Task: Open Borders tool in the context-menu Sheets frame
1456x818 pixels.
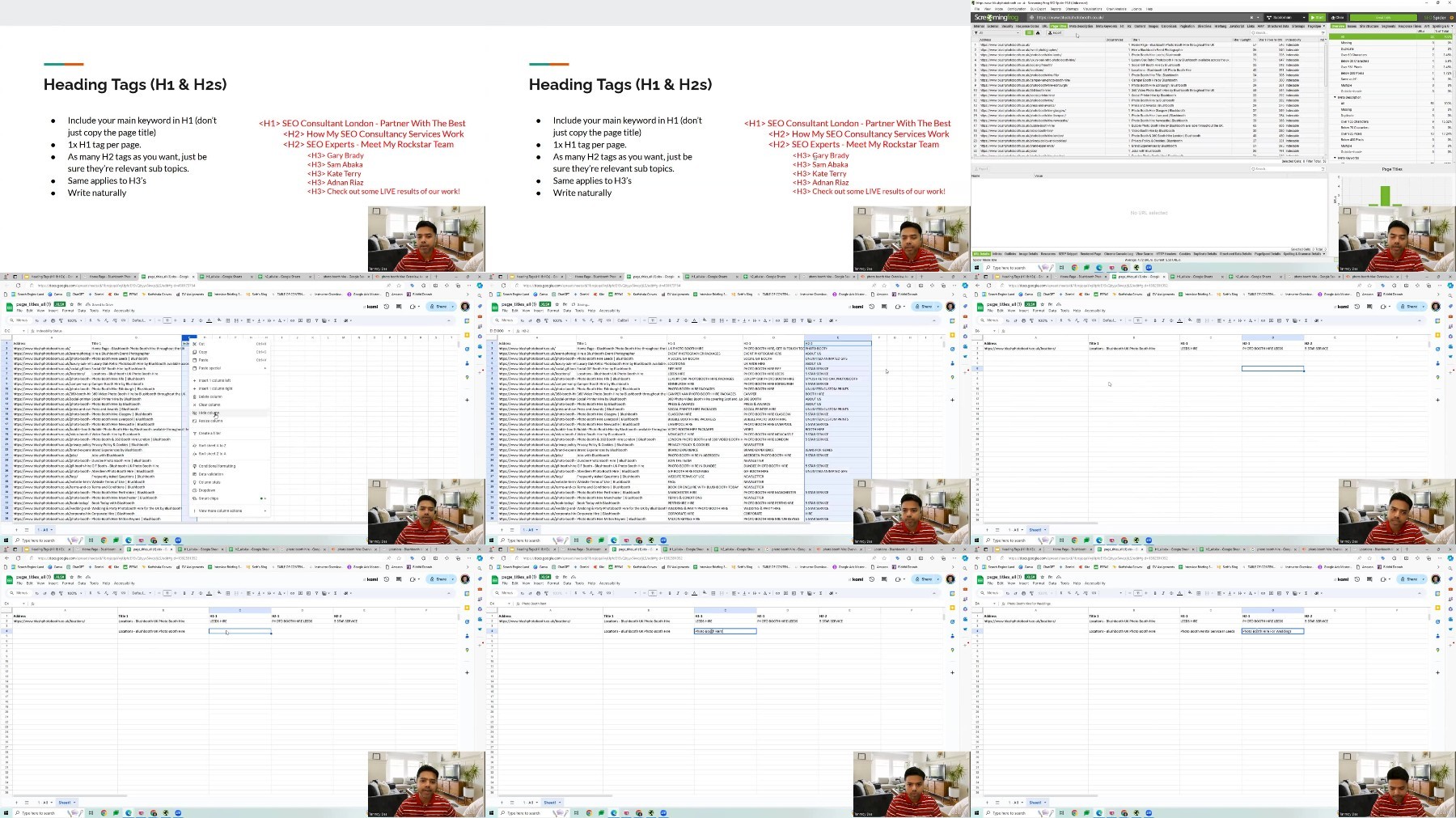Action: tap(228, 320)
